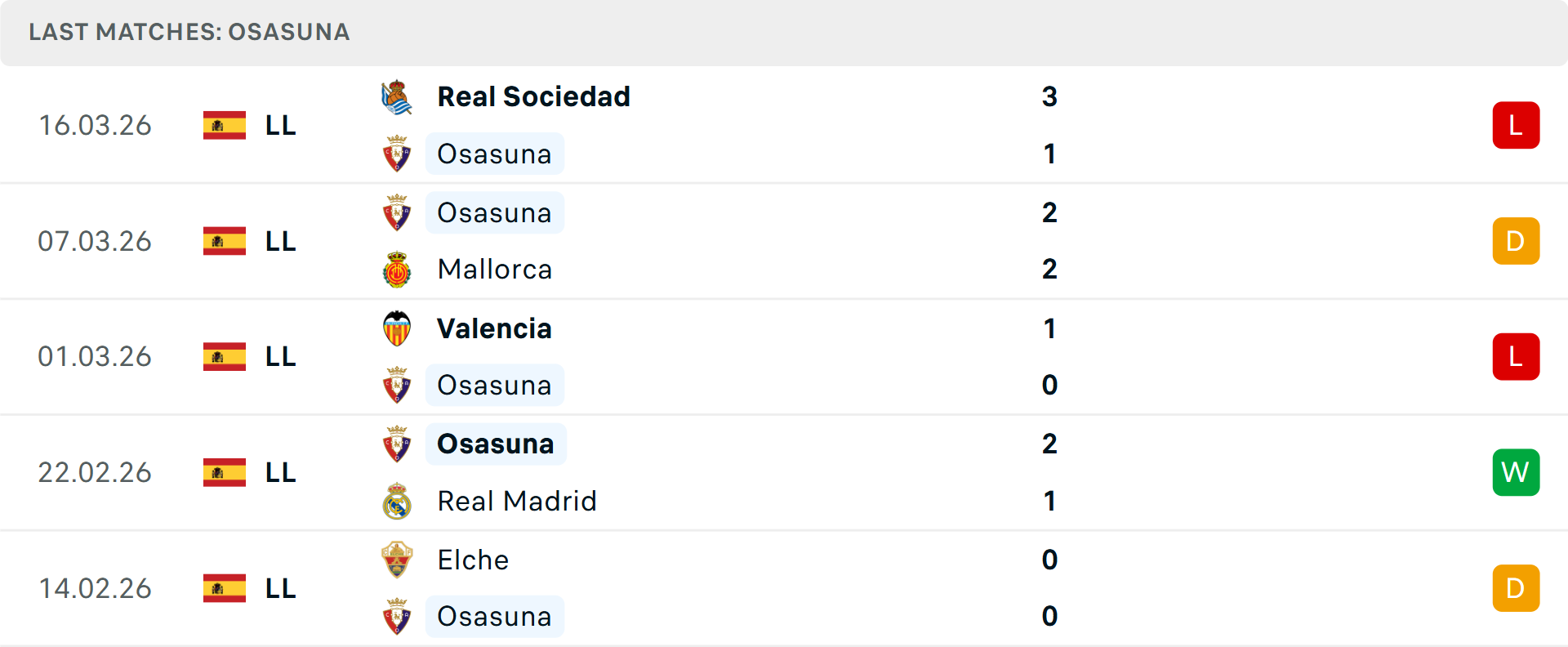
Task: Select the Spain flag beside the Elche match
Action: [224, 587]
